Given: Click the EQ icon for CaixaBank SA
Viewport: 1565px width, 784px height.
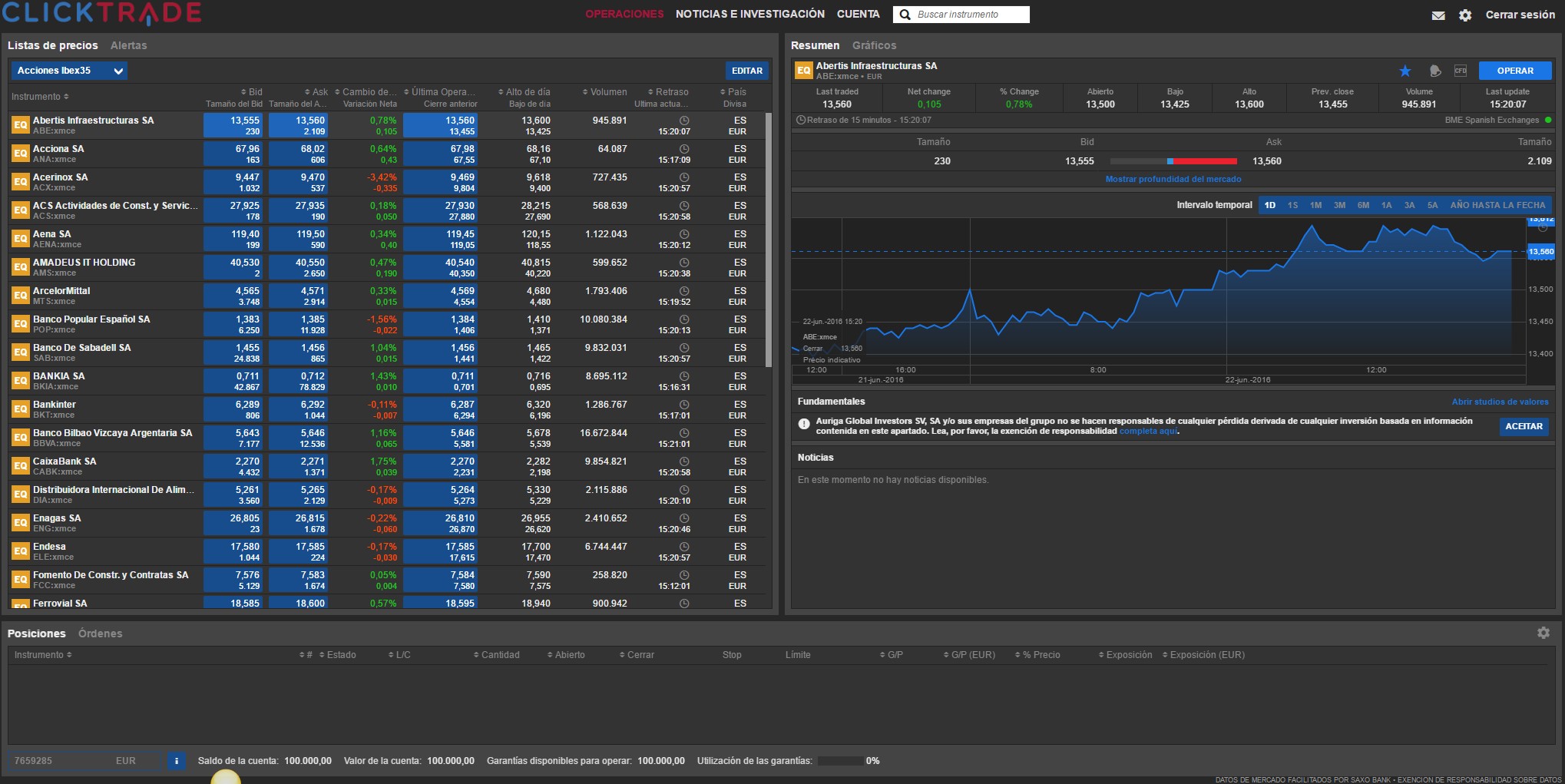Looking at the screenshot, I should tap(20, 466).
